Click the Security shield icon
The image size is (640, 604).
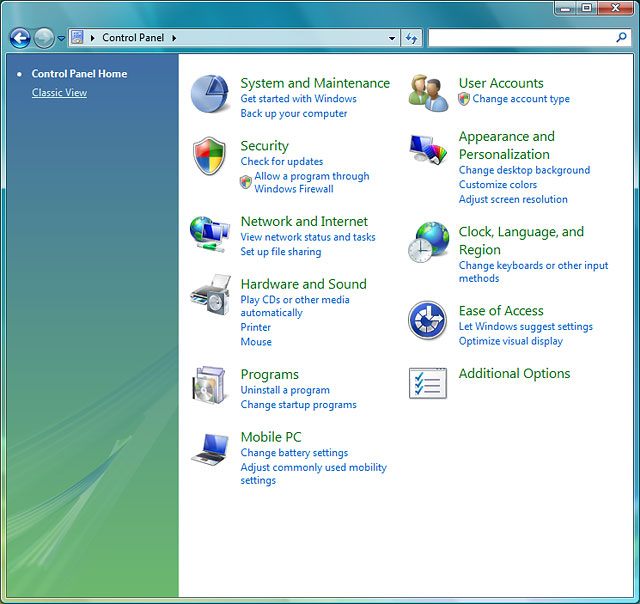(x=210, y=156)
